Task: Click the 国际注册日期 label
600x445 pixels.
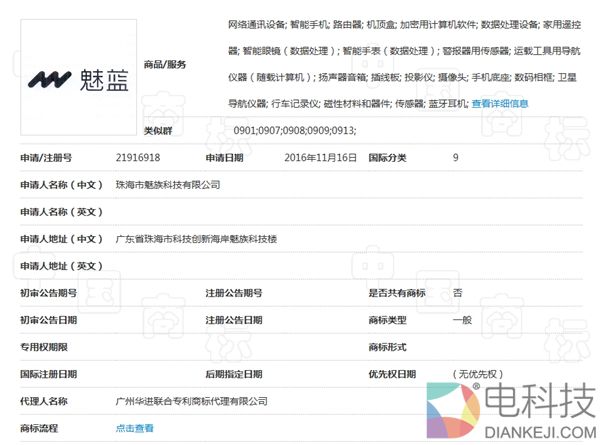Action: click(x=49, y=374)
